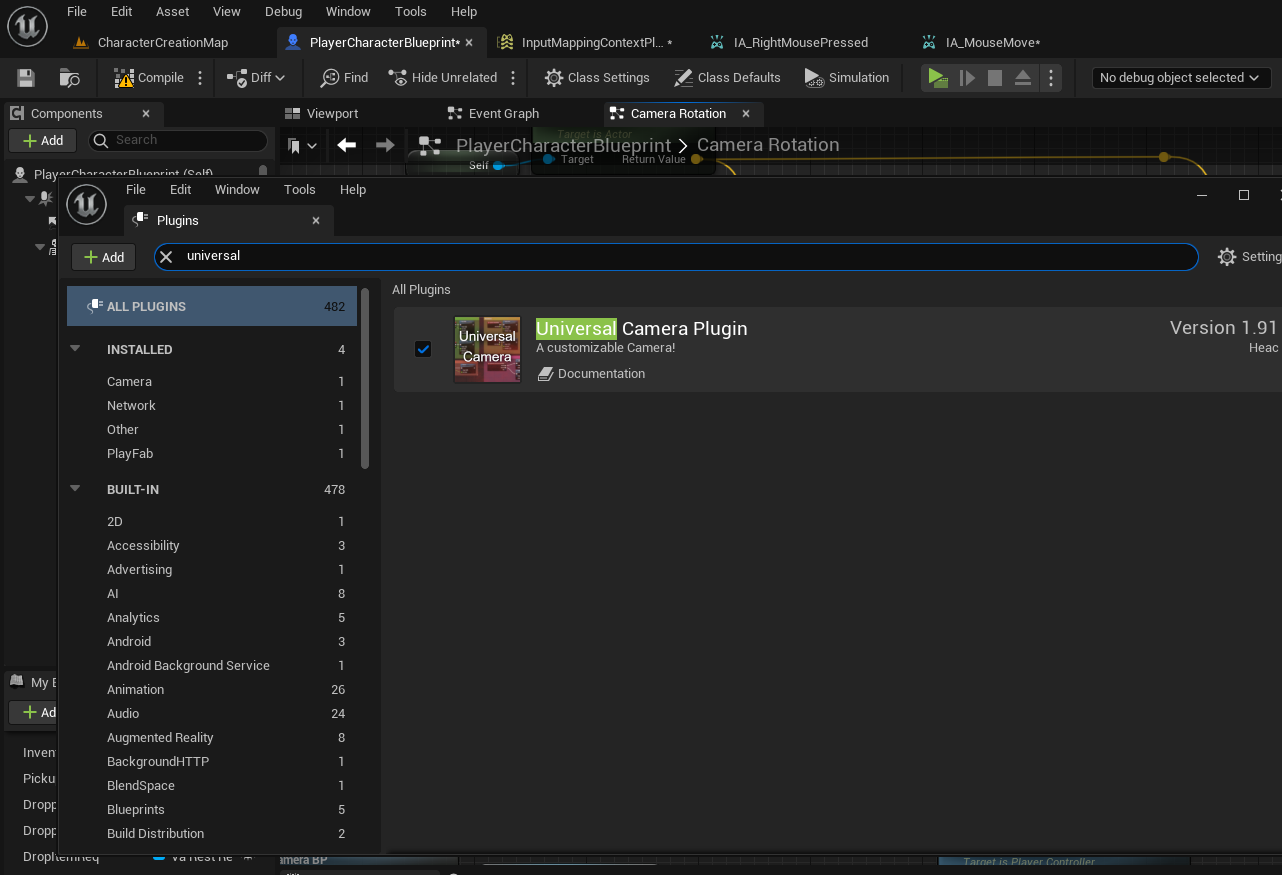
Task: Click the PlayerCharacterBlueprint breadcrumb
Action: coord(563,145)
